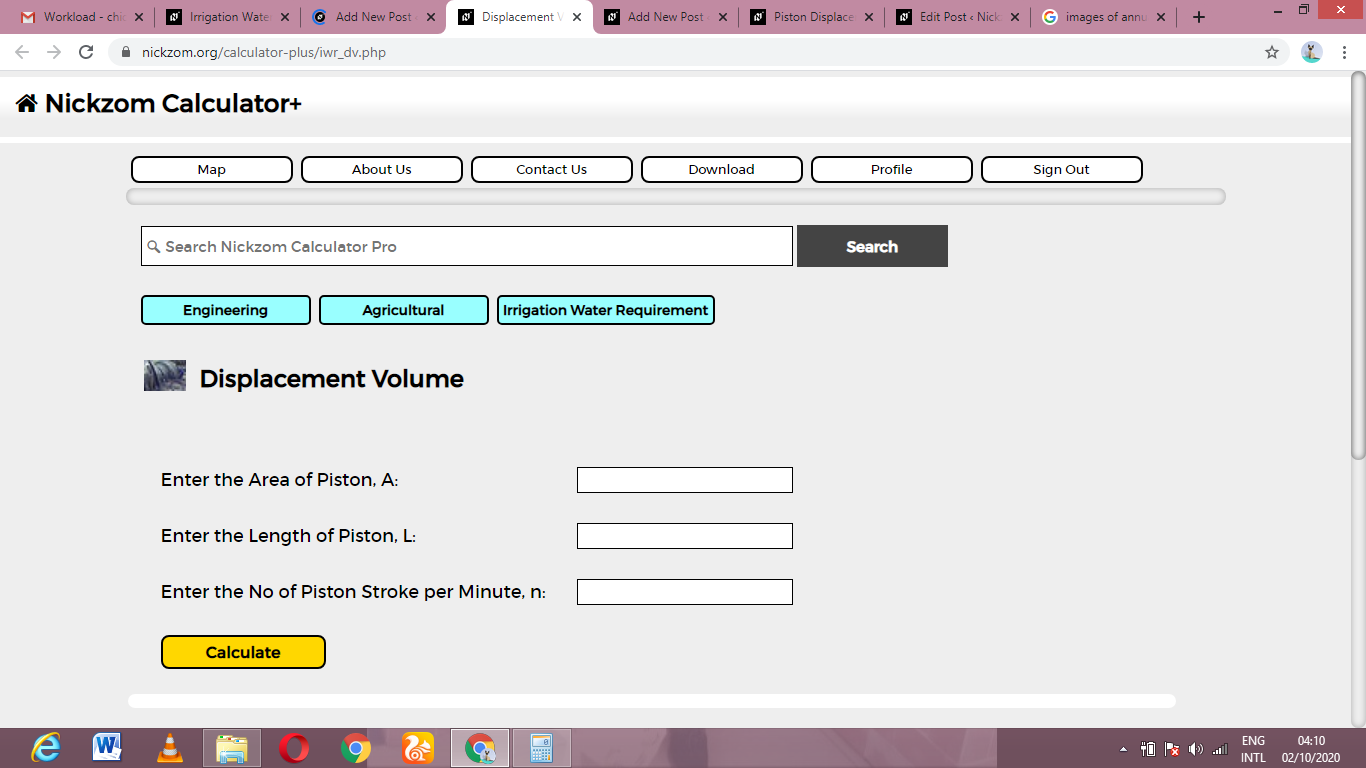Switch to the Workload Gmail tab

[x=83, y=17]
